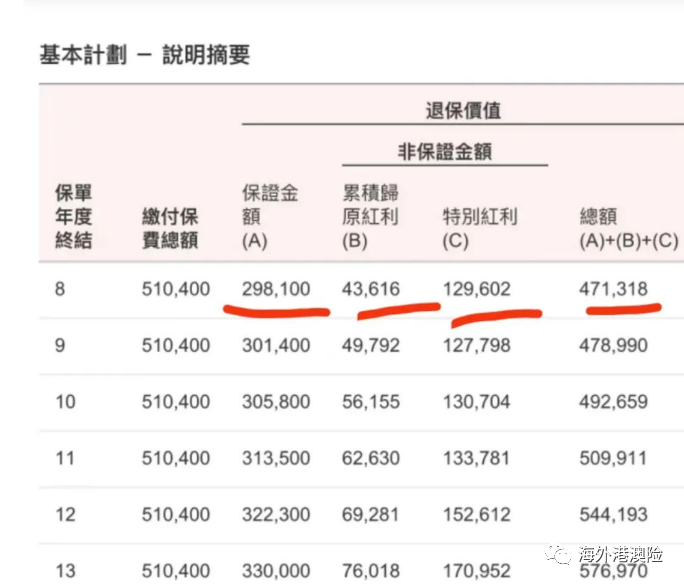
Task: Click reversionary bonus 49,792
Action: (371, 345)
